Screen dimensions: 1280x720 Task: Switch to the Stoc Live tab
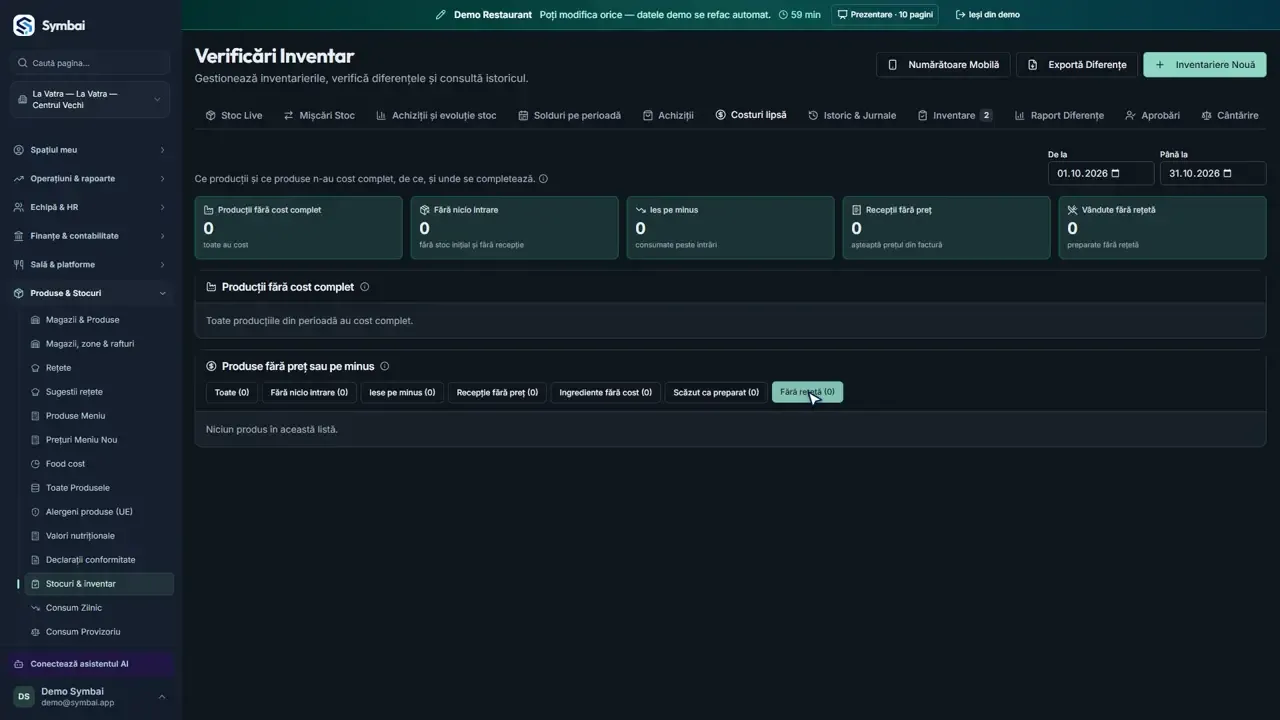(x=234, y=115)
